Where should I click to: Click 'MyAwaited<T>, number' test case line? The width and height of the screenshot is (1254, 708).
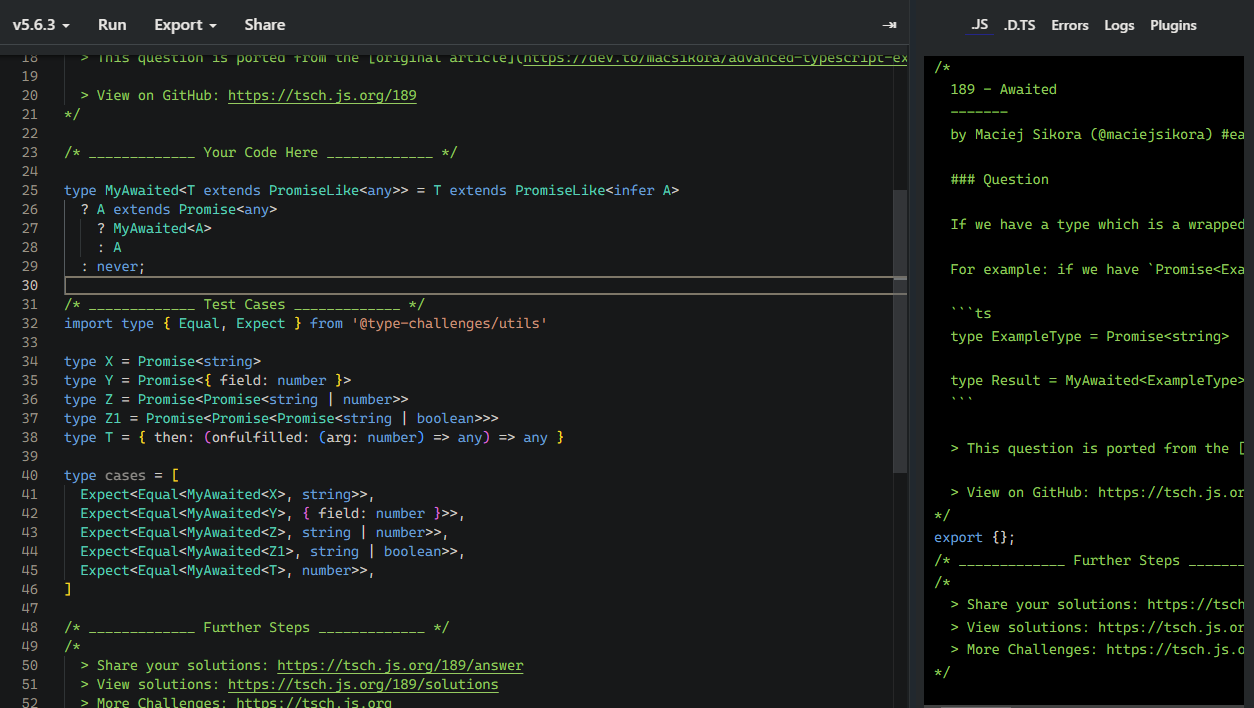click(227, 571)
